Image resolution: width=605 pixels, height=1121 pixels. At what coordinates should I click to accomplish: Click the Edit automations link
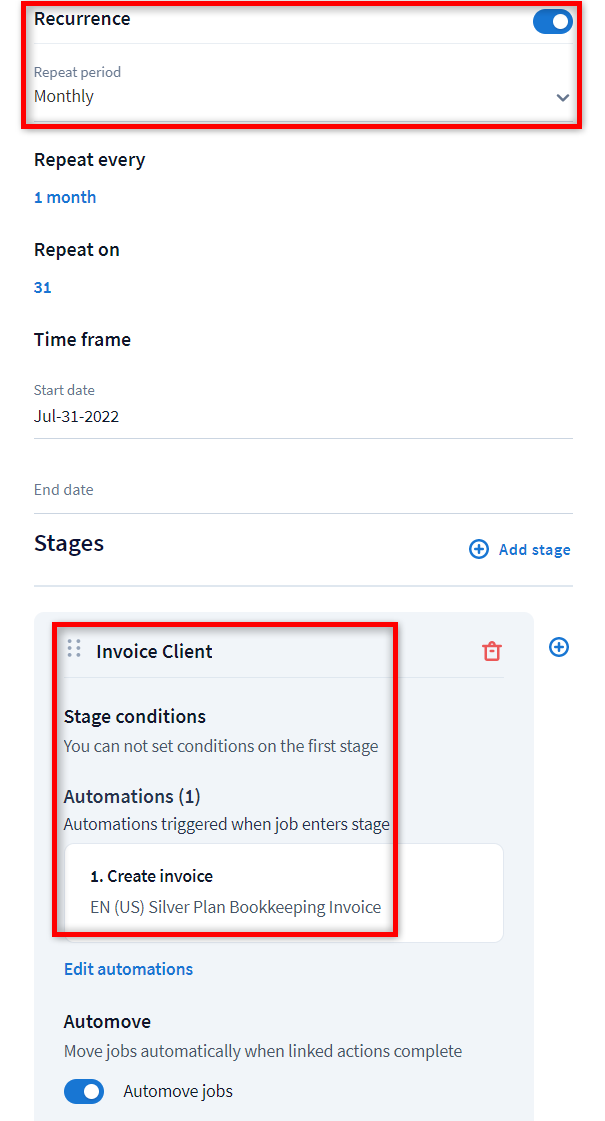pos(128,969)
